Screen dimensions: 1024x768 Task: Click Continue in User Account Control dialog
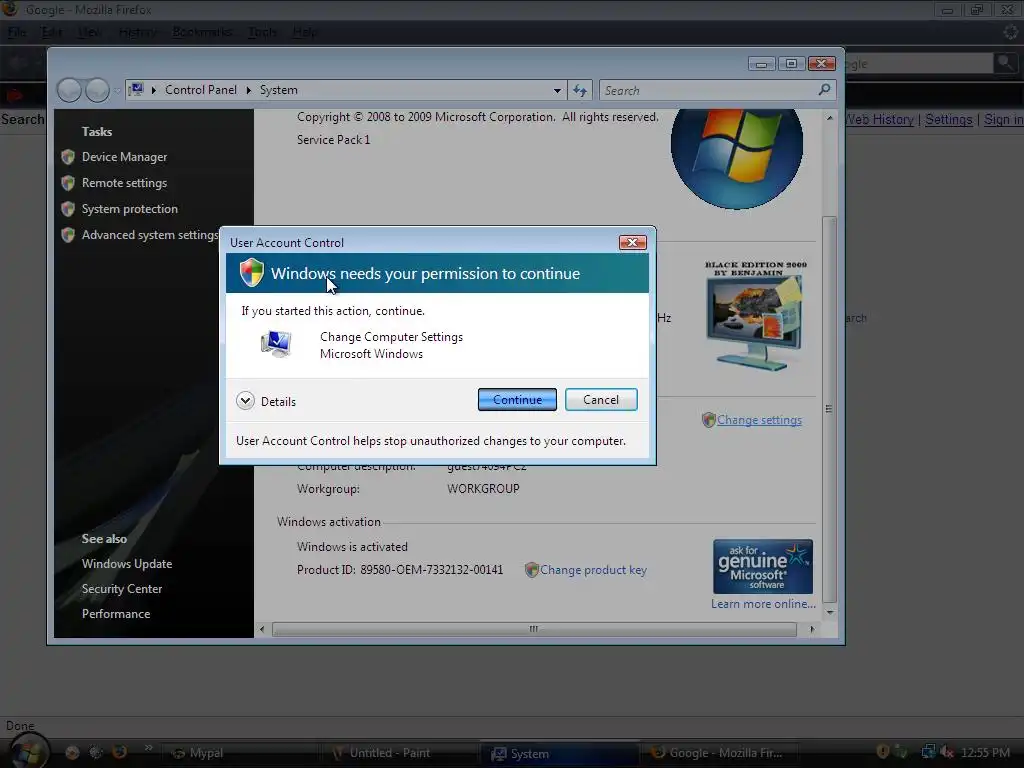coord(517,400)
